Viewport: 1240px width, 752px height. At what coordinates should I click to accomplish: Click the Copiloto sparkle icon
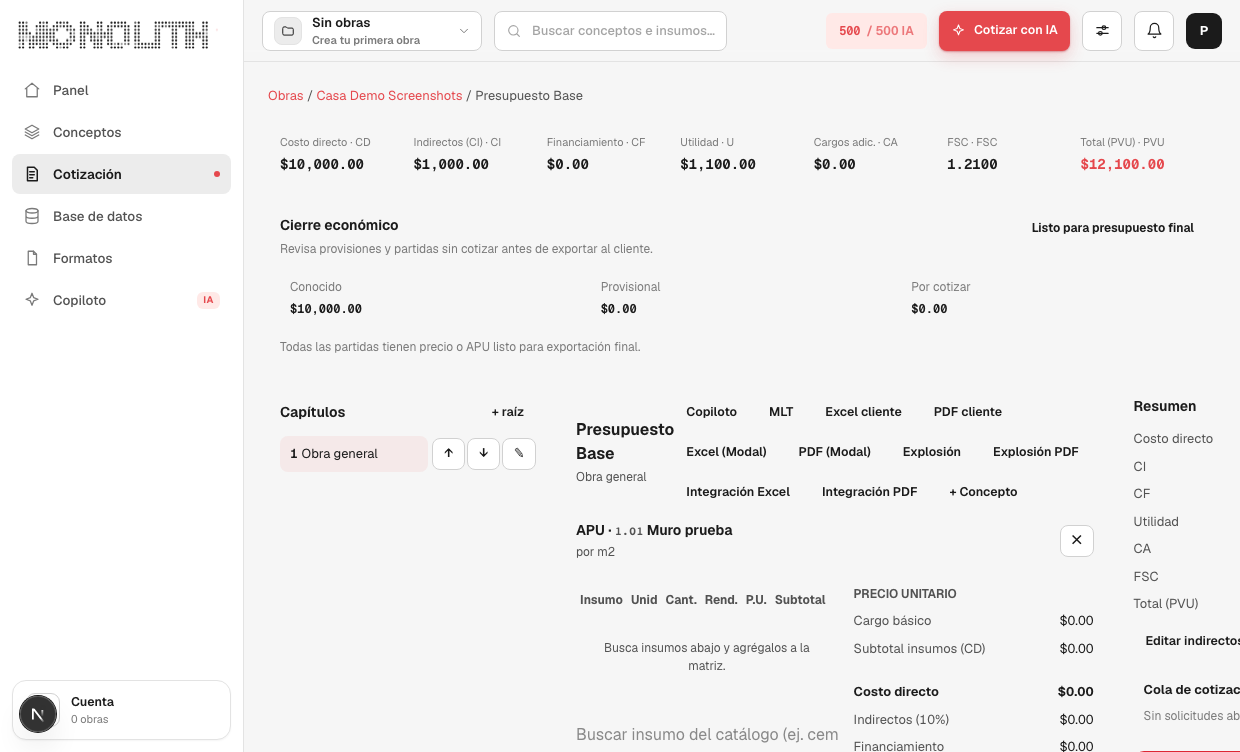[32, 300]
